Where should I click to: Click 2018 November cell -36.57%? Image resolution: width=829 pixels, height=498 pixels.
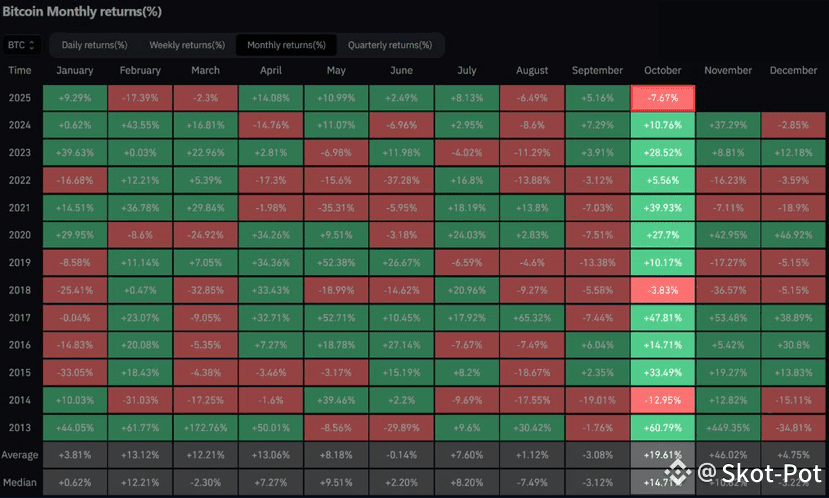click(x=728, y=290)
